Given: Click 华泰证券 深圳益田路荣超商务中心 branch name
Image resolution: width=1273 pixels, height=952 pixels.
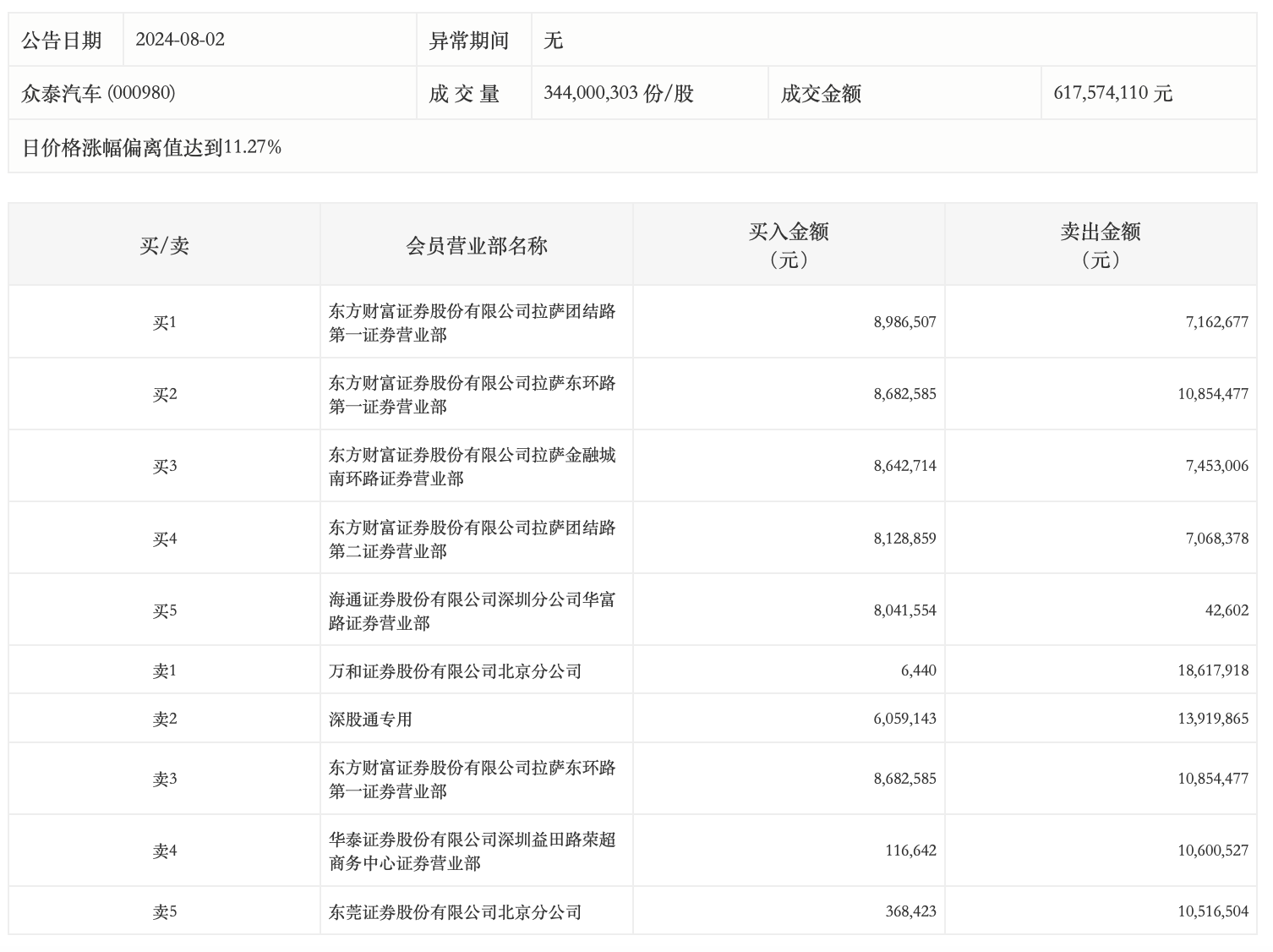Looking at the screenshot, I should pyautogui.click(x=472, y=851).
